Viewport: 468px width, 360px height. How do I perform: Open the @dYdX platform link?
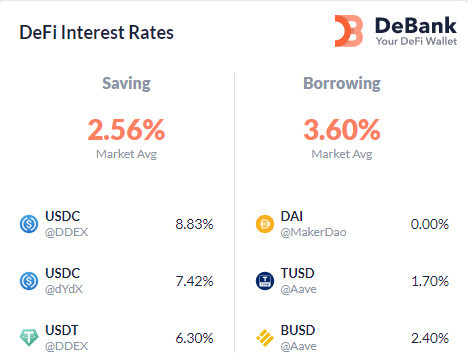(x=64, y=289)
